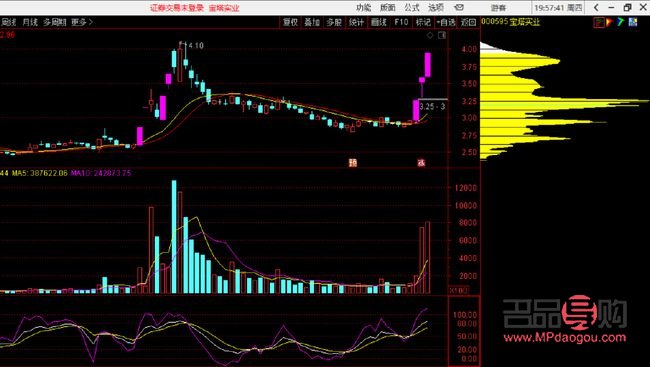Click the 复权 toolbar button
650x367 pixels.
click(290, 22)
